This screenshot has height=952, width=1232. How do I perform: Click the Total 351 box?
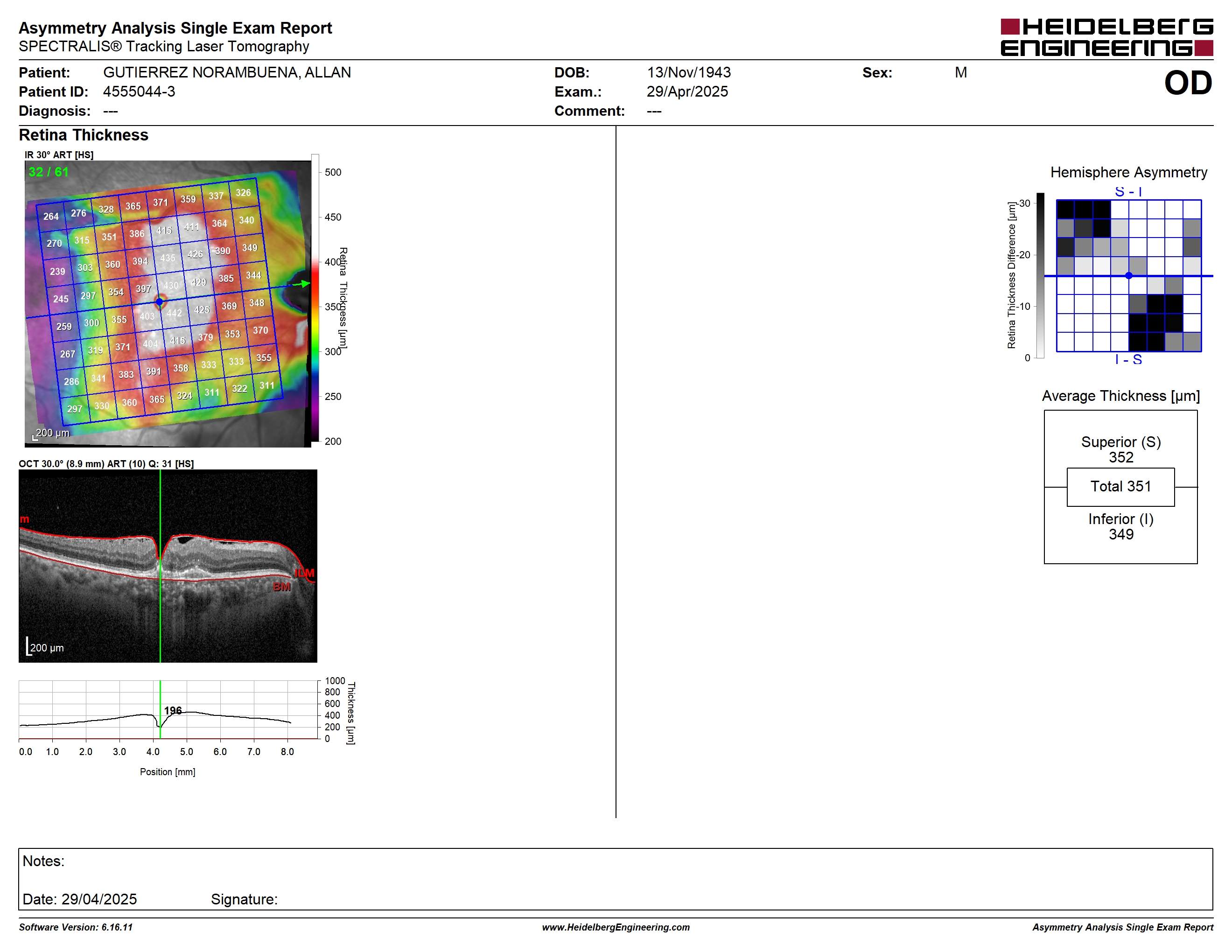pos(1121,487)
